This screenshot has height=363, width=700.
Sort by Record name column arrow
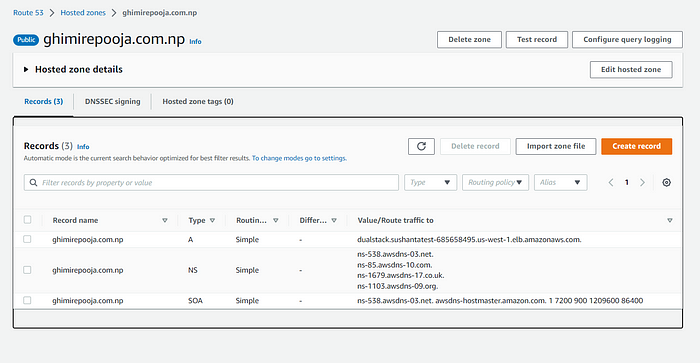tap(165, 221)
